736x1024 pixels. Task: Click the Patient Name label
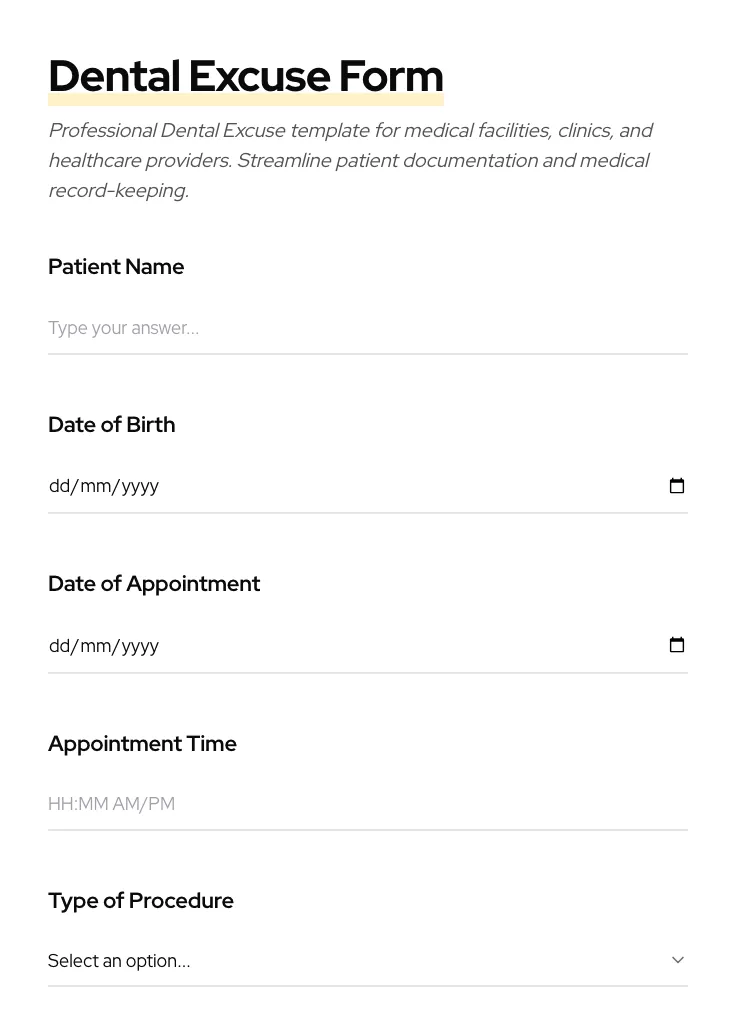[116, 267]
